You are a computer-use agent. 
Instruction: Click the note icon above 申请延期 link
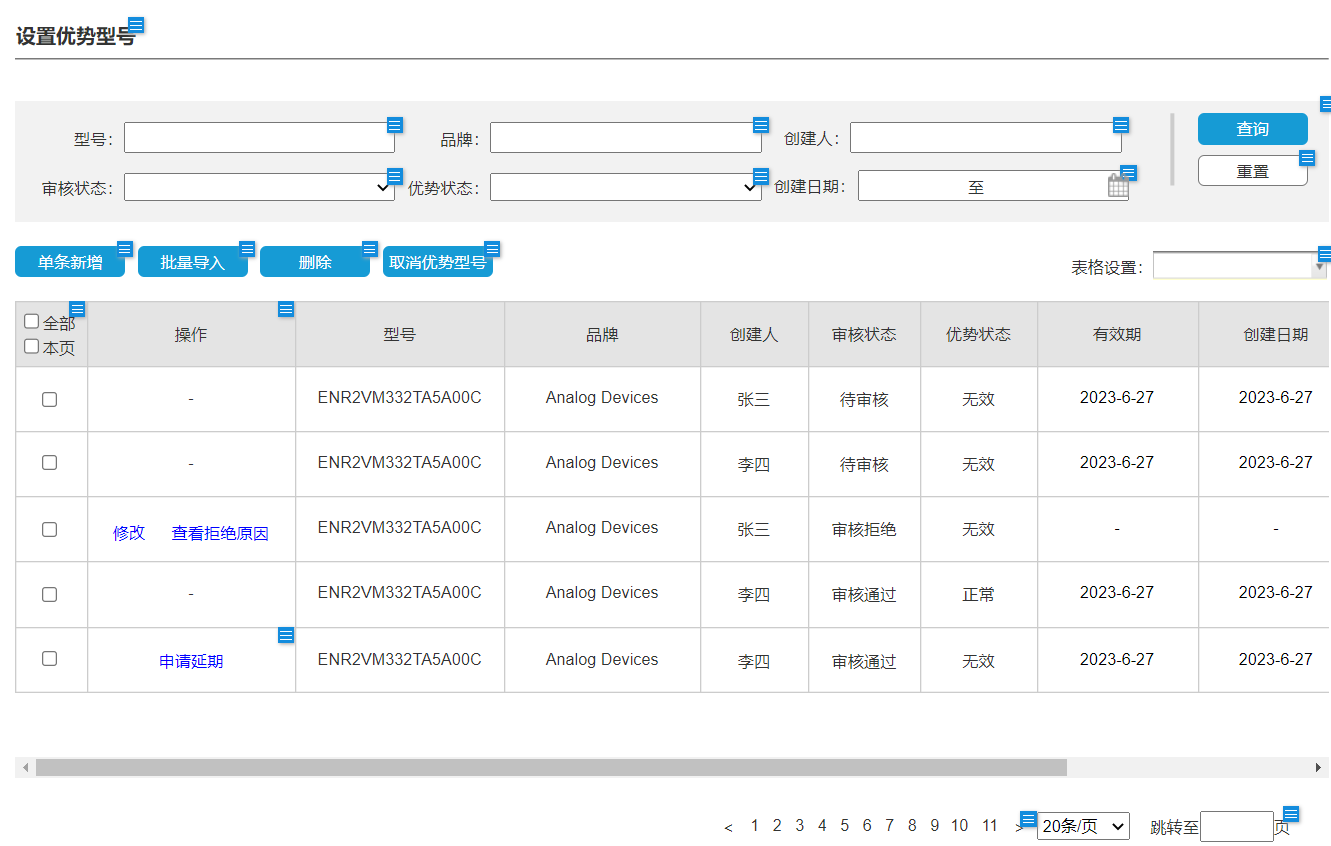tap(286, 636)
